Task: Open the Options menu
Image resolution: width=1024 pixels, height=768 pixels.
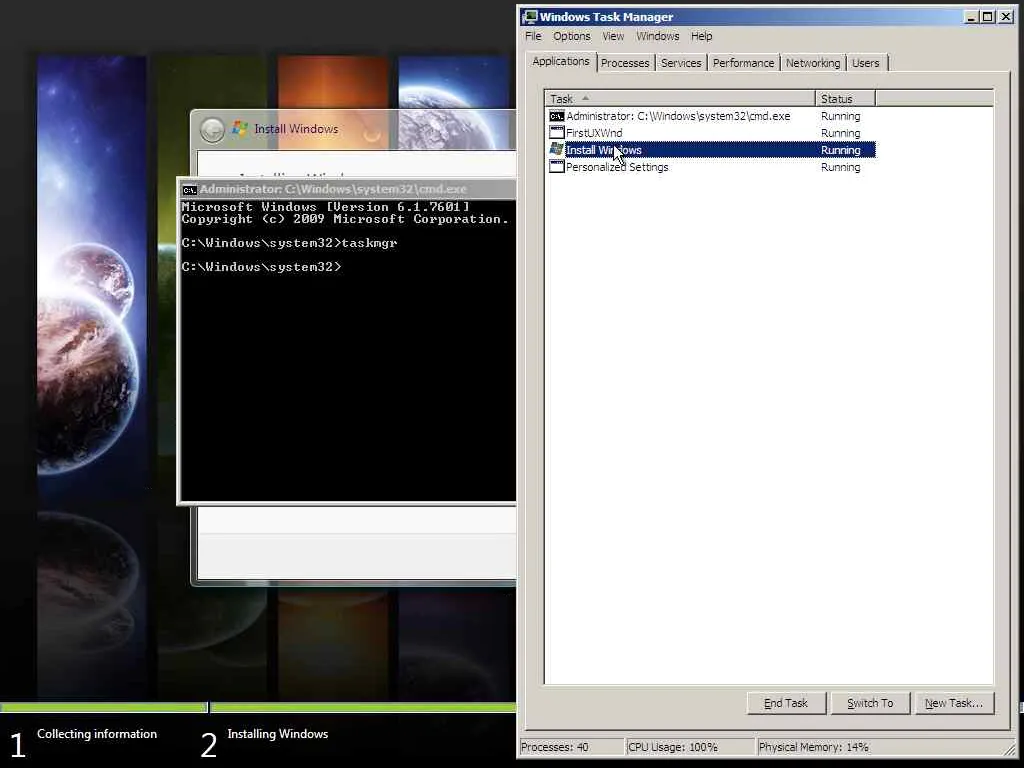Action: click(x=571, y=36)
